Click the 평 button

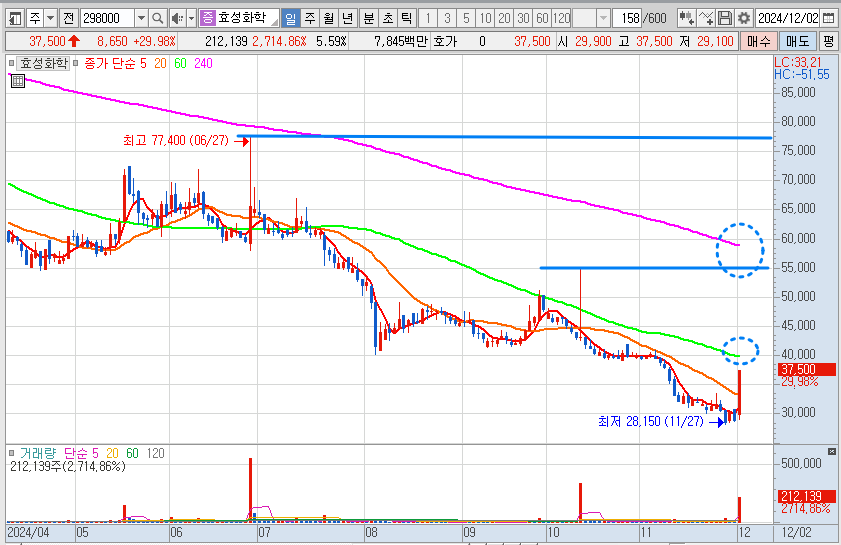[x=829, y=41]
